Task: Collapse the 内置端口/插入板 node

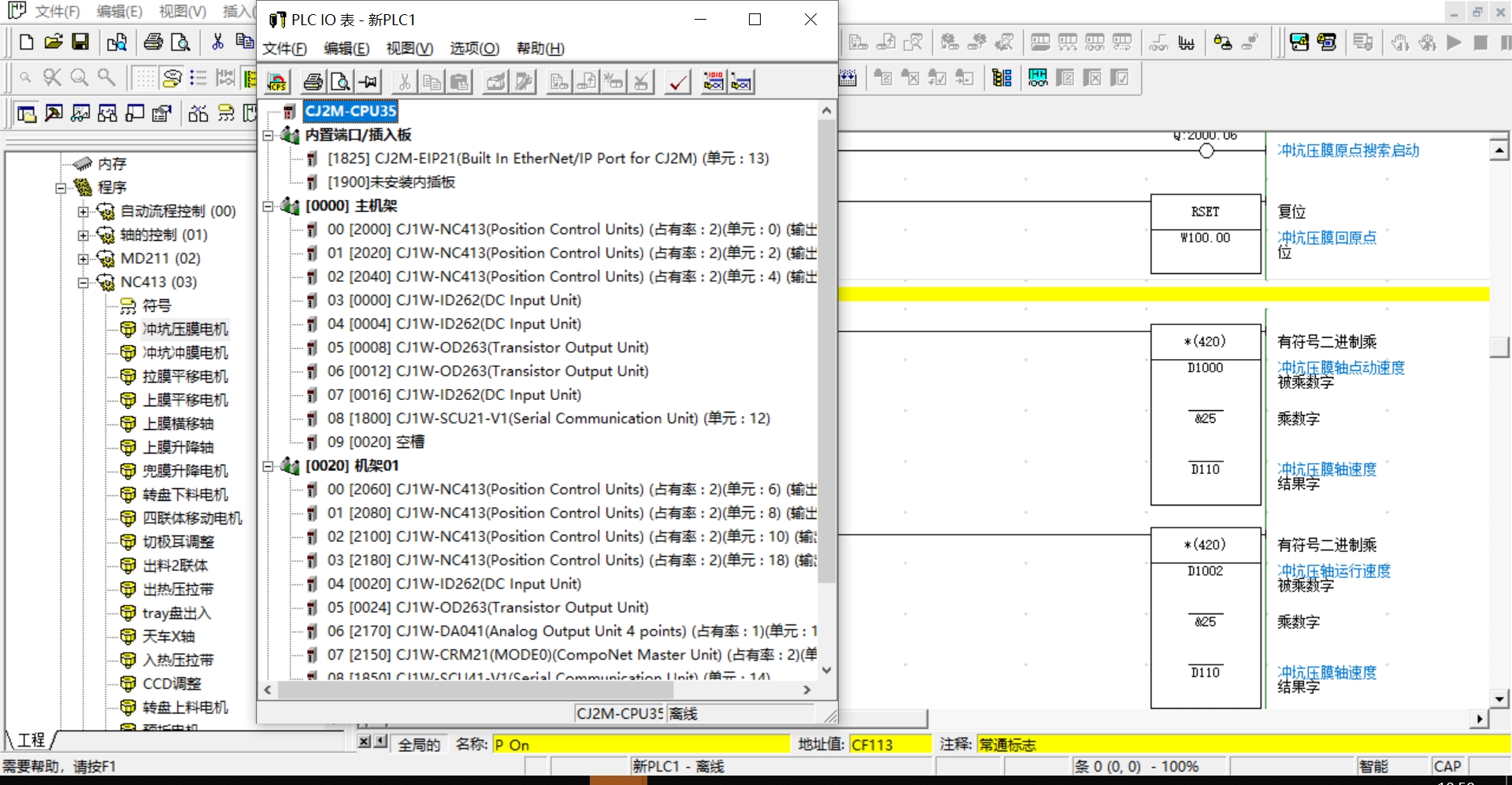Action: click(x=268, y=135)
